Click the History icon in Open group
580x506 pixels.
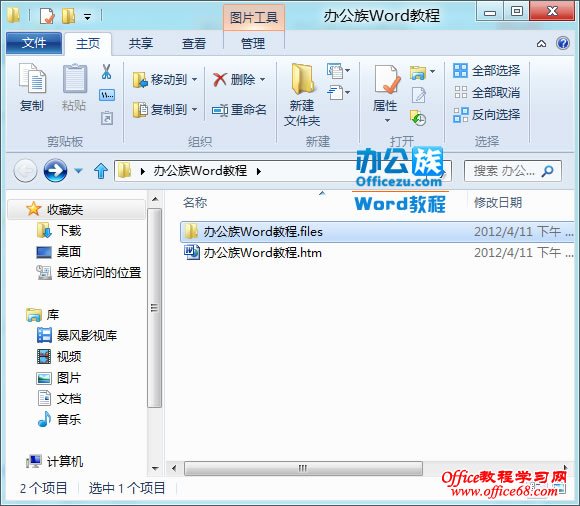pos(418,118)
